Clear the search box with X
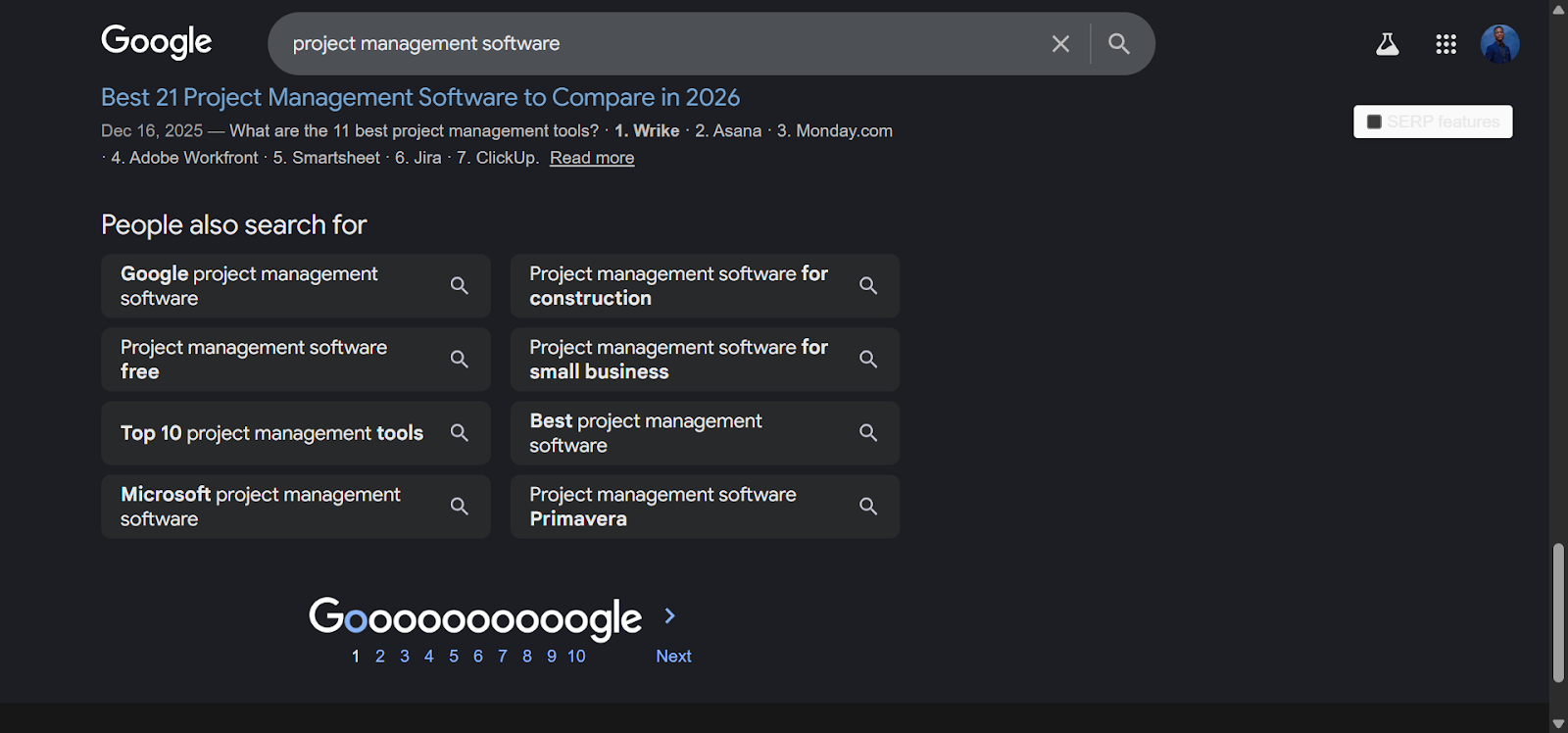 (1060, 44)
